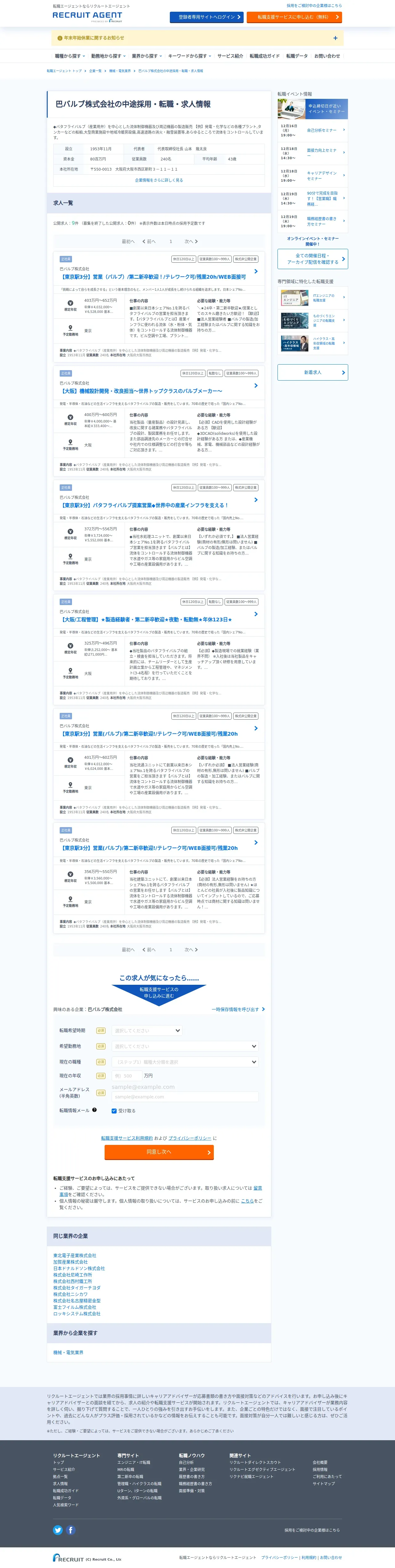Click the help icon beside 転職情報メール
This screenshot has height=1568, width=395.
tap(94, 1110)
